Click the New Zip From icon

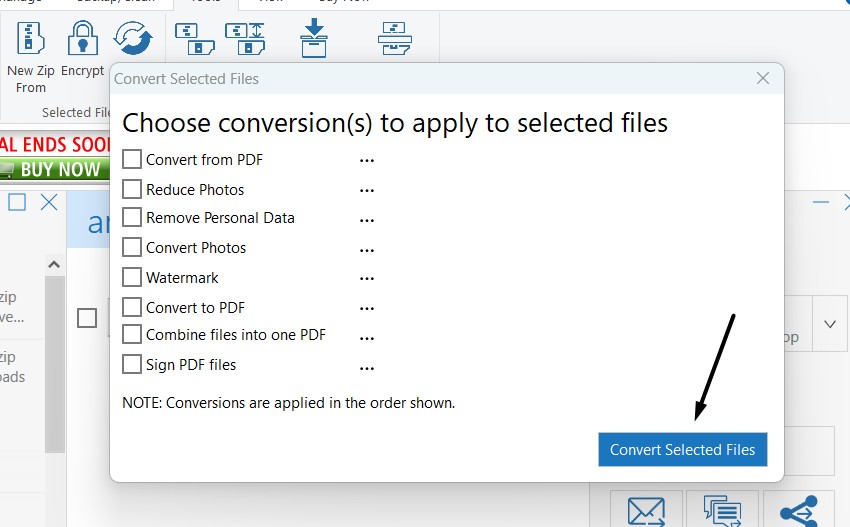pyautogui.click(x=32, y=39)
